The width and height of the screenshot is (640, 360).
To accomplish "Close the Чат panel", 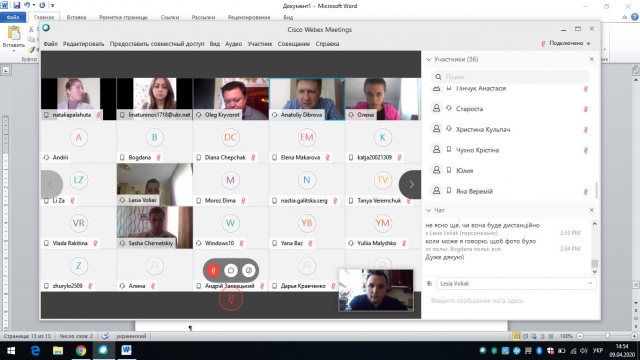I will click(x=592, y=210).
